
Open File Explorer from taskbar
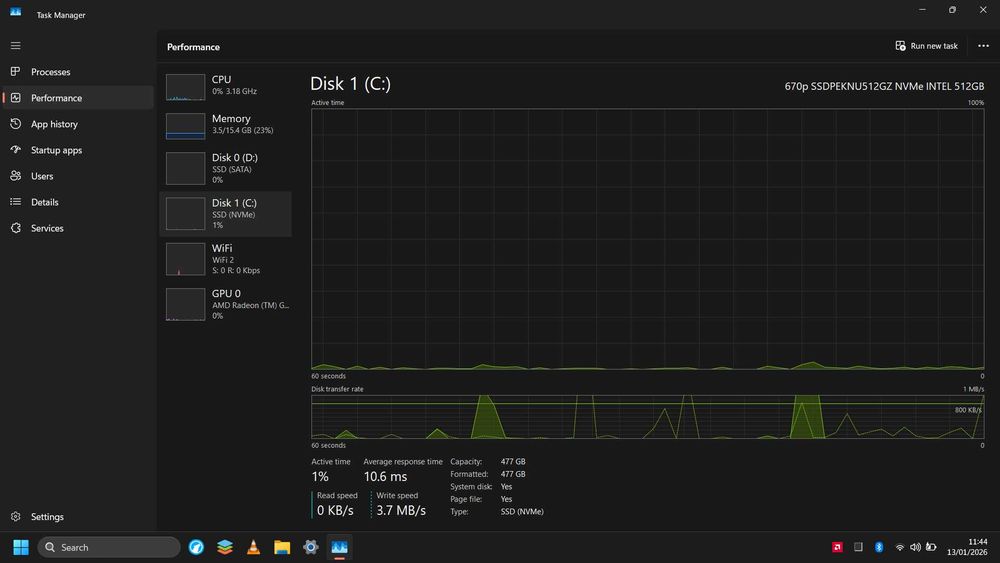pyautogui.click(x=282, y=547)
